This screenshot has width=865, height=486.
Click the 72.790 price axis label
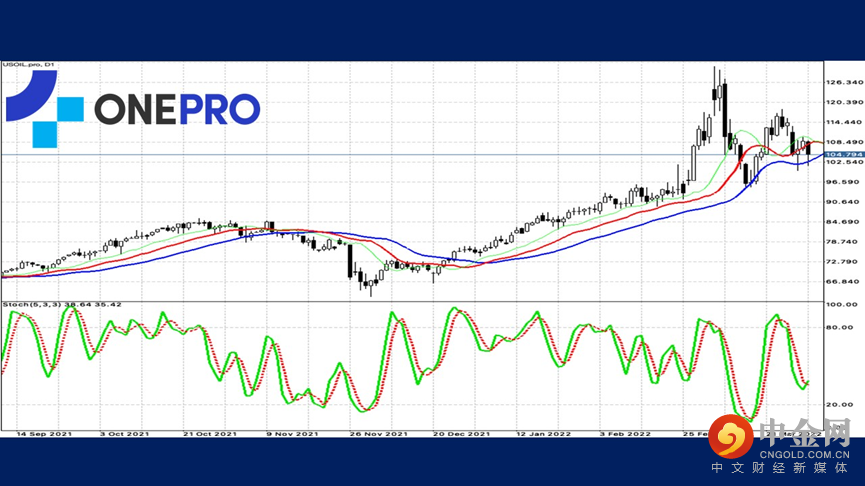click(842, 261)
